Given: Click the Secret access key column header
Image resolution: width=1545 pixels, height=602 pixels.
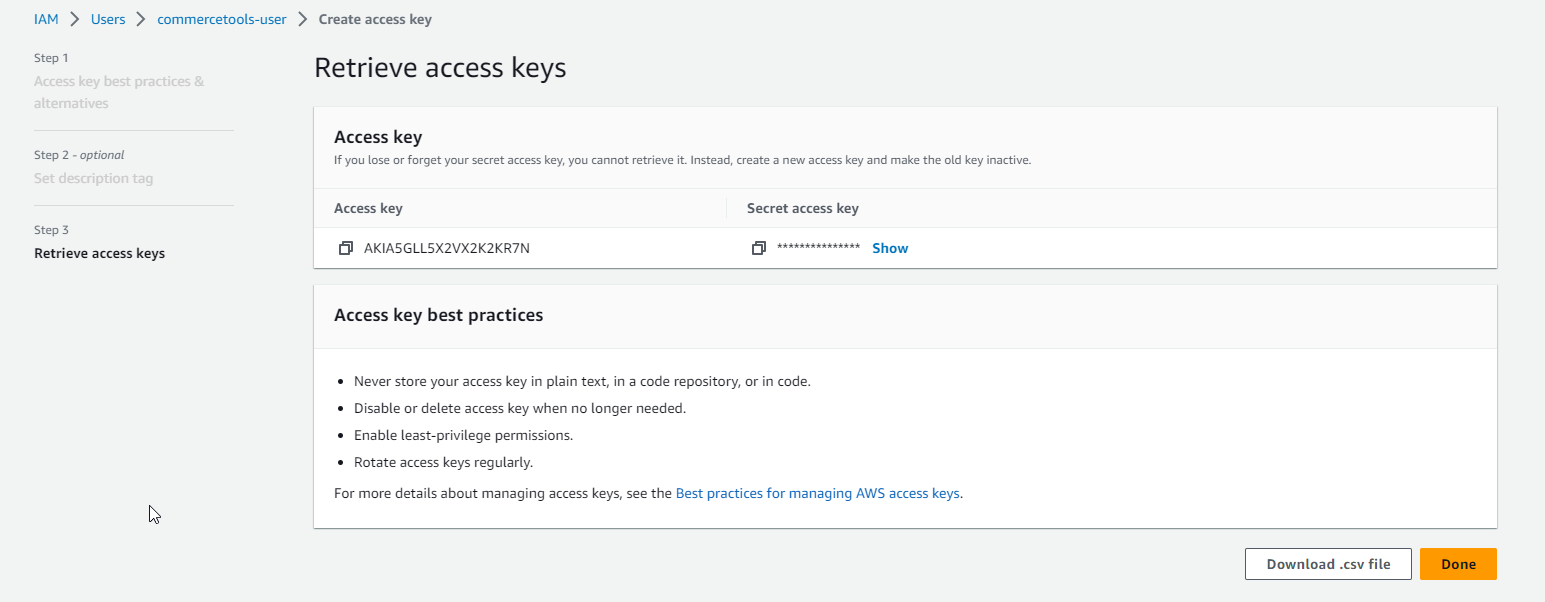Looking at the screenshot, I should click(x=803, y=208).
